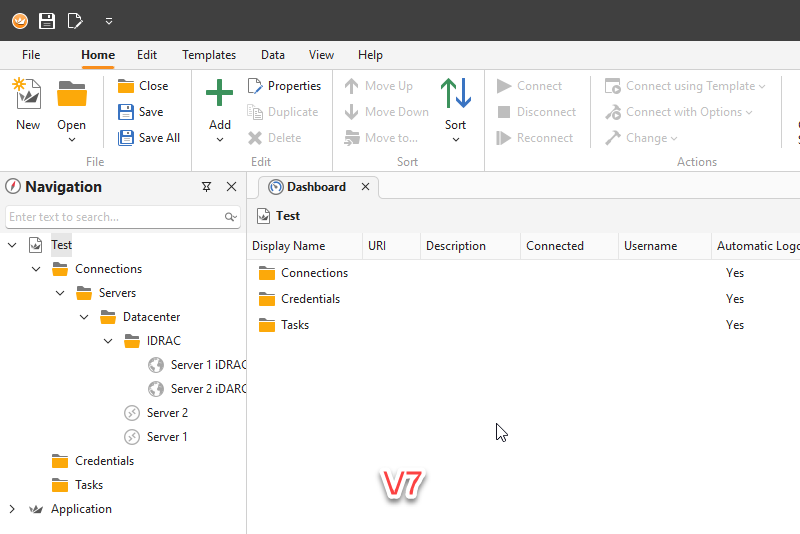This screenshot has width=800, height=534.
Task: Open the File menu
Action: (31, 55)
